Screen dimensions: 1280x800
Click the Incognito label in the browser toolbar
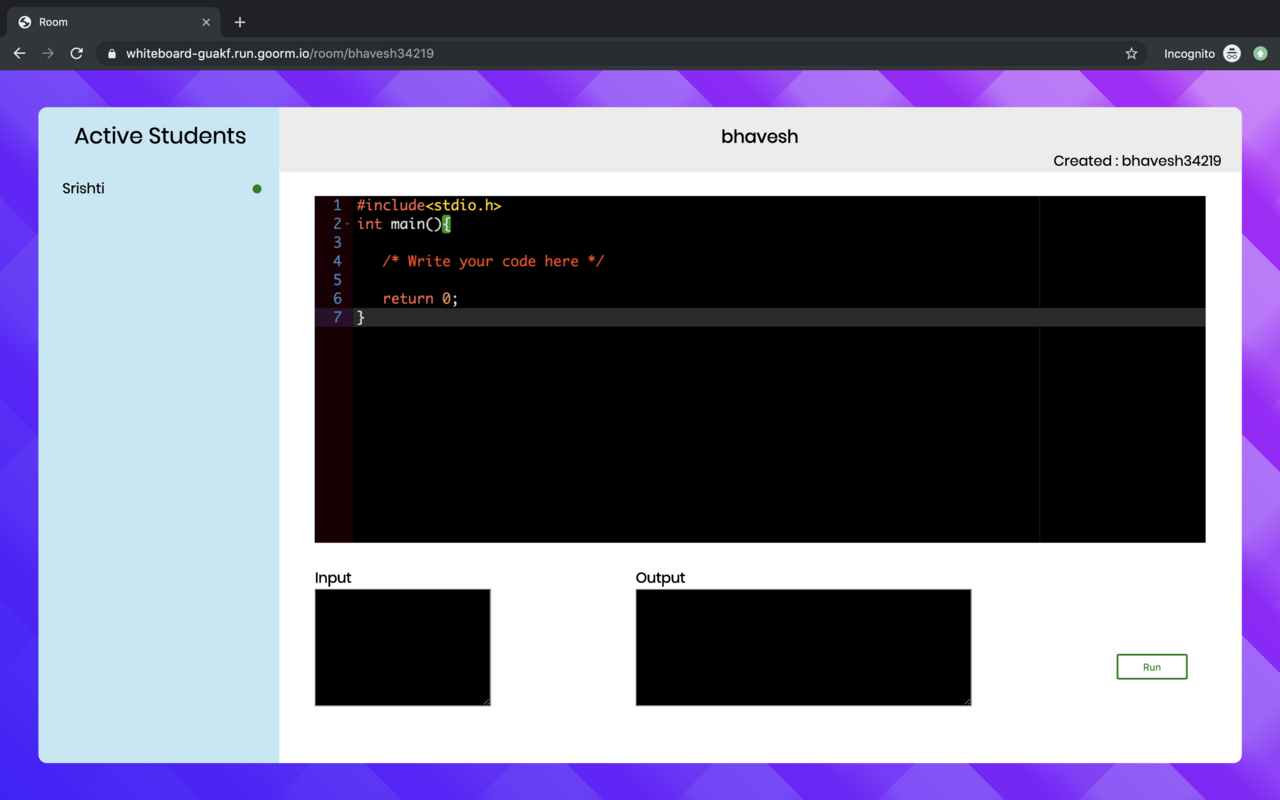(1189, 54)
